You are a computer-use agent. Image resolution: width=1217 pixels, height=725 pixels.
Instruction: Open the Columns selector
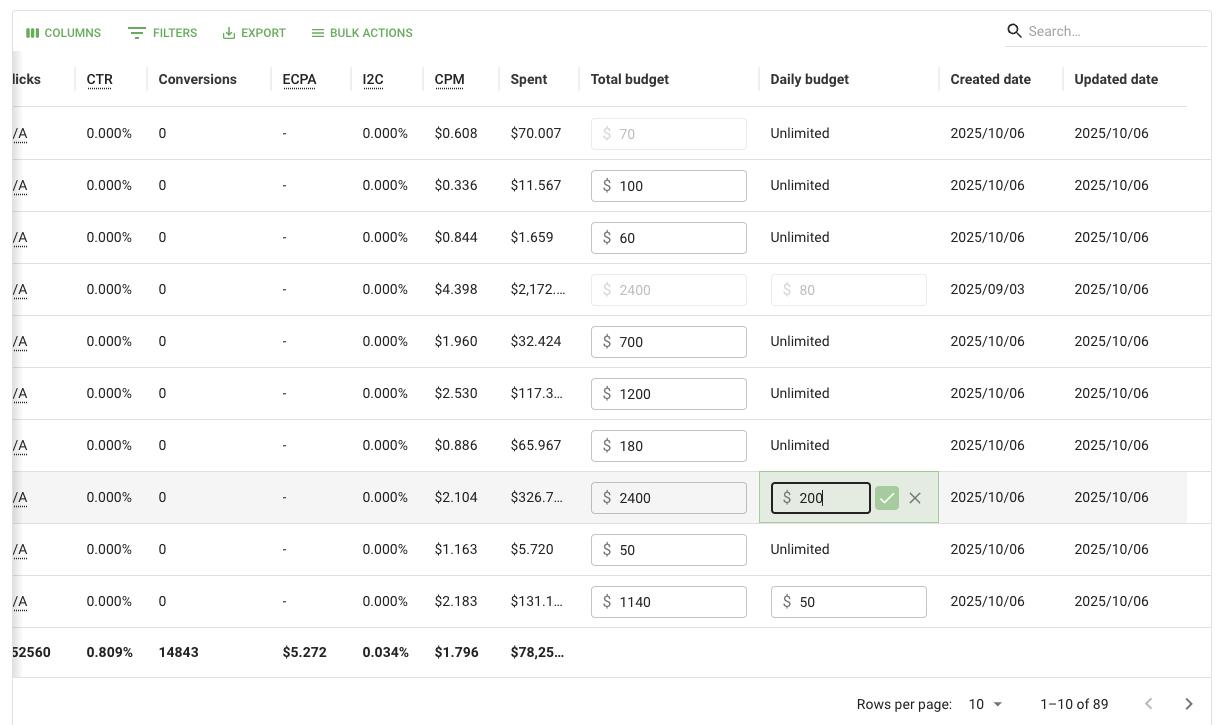point(63,33)
